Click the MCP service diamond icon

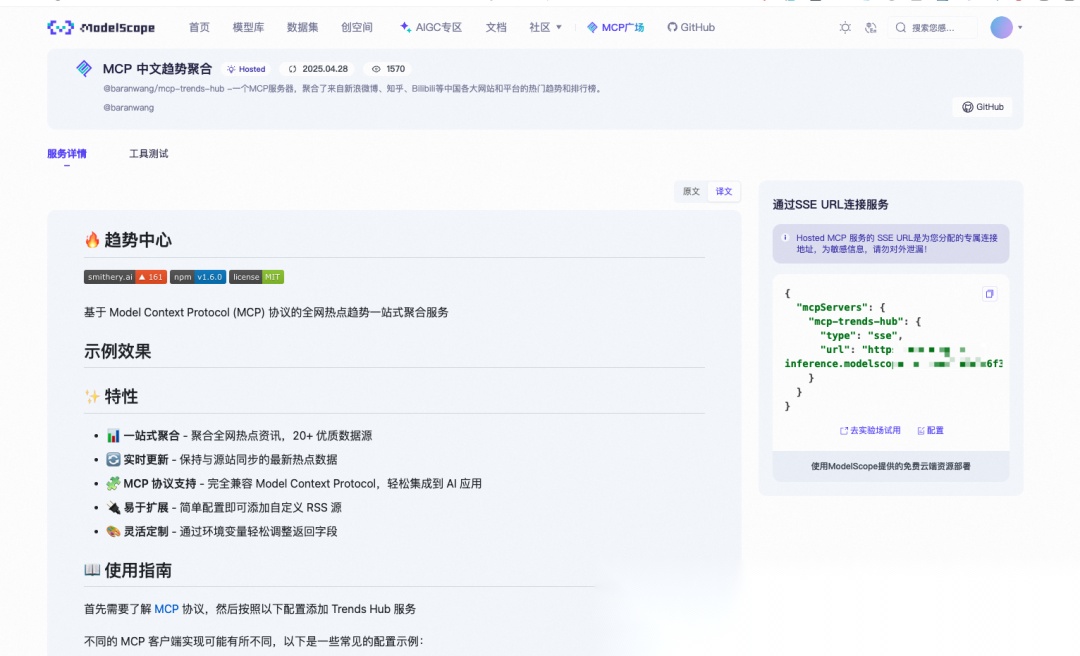[x=84, y=68]
